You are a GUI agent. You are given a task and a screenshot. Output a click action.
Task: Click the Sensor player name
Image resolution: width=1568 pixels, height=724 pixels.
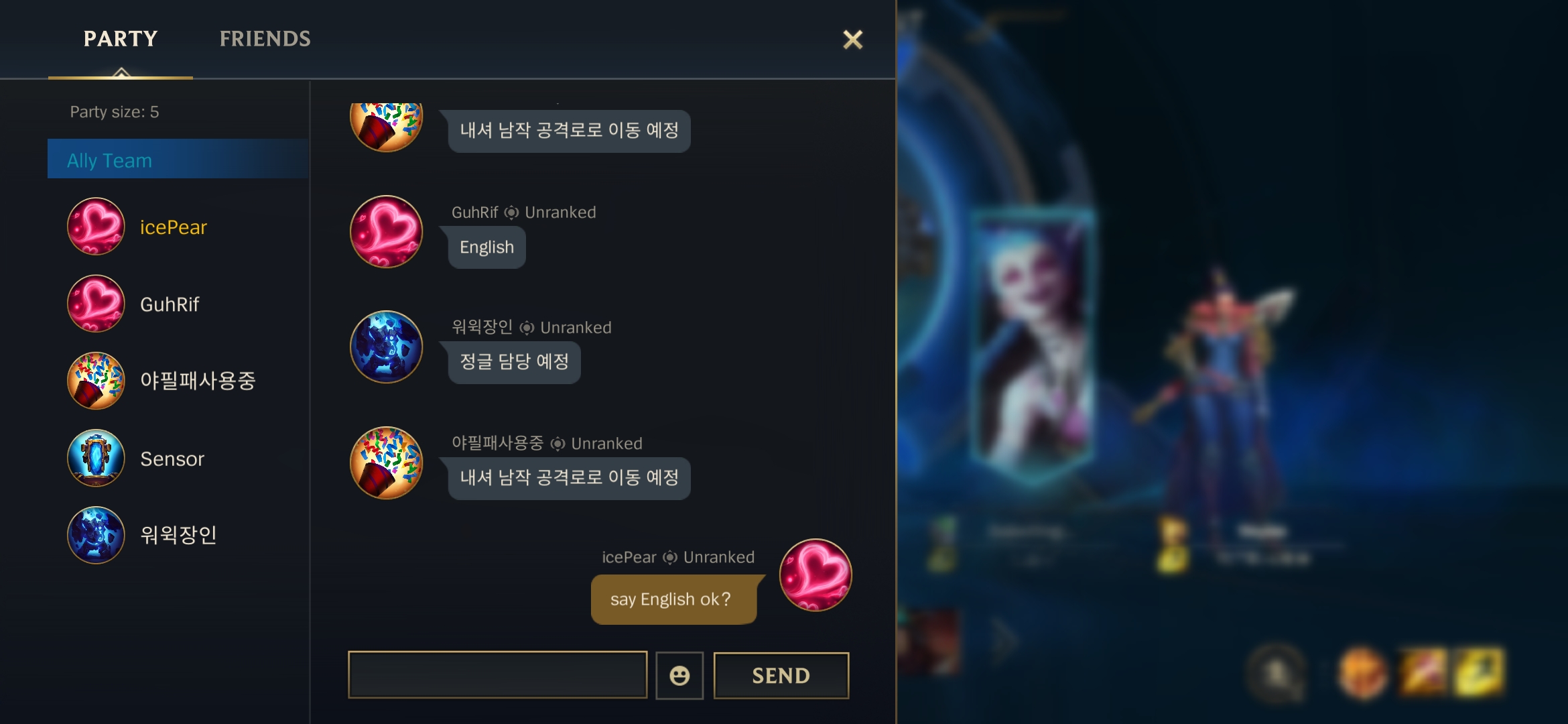point(172,459)
